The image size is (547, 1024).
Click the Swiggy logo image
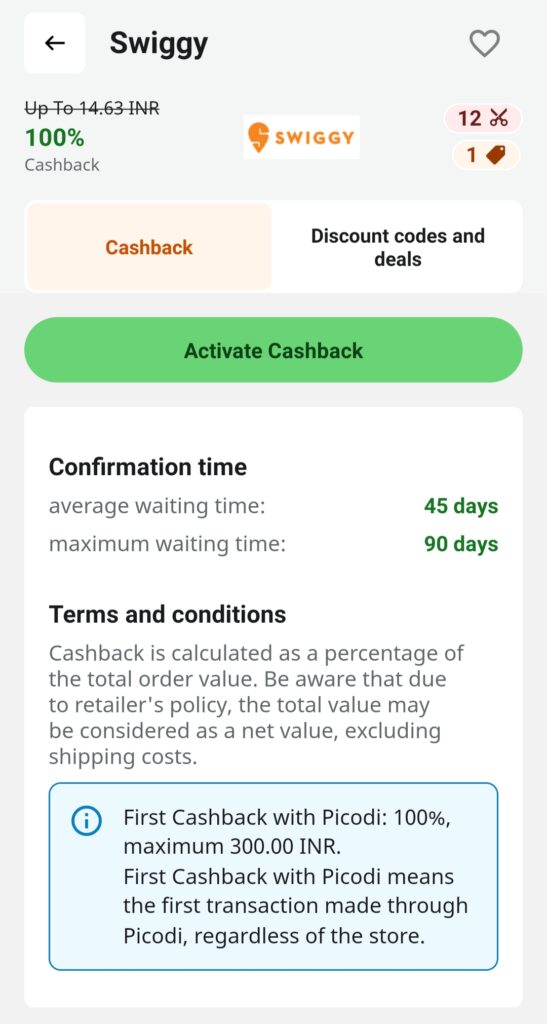(302, 137)
